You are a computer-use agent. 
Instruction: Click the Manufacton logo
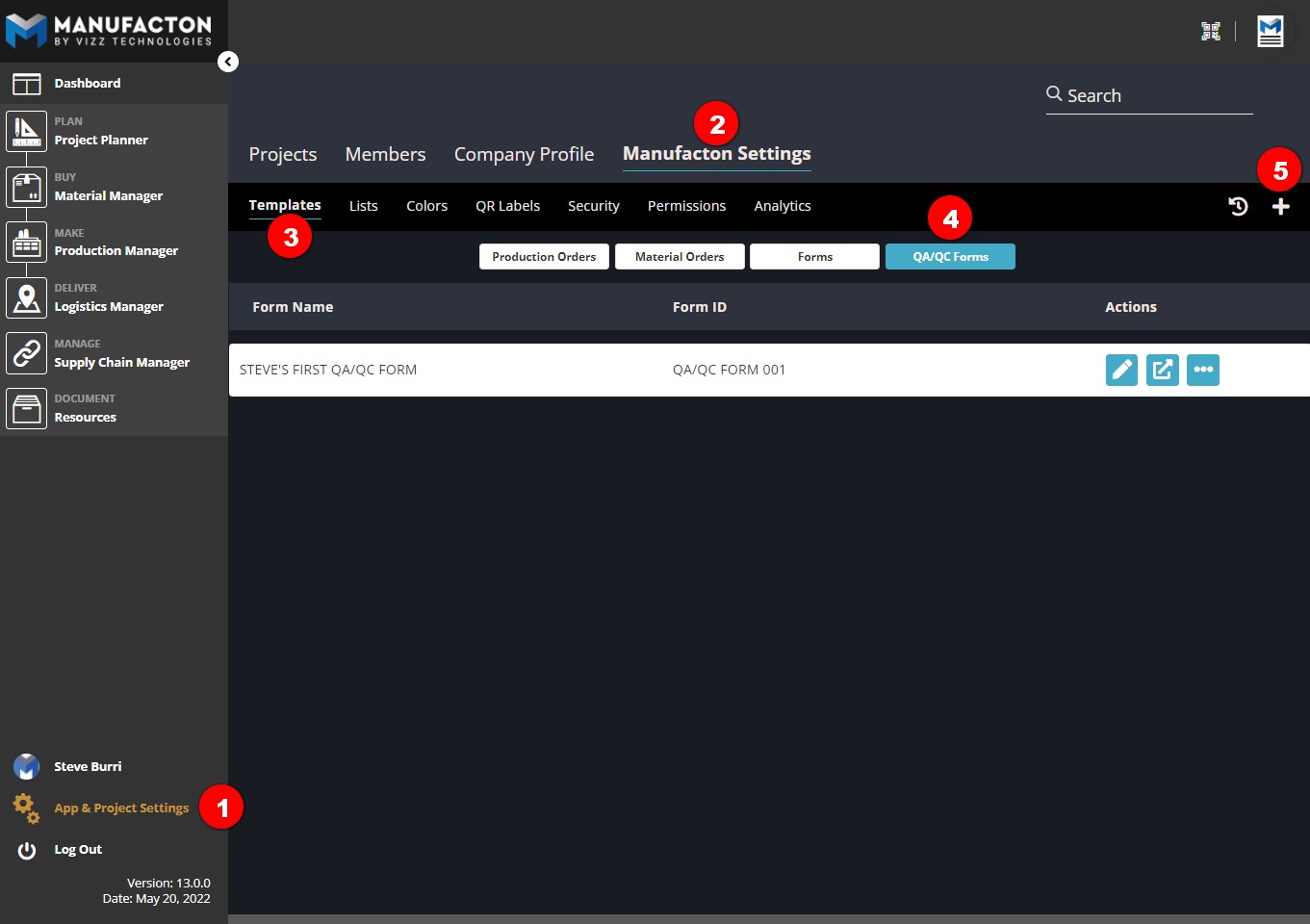click(108, 31)
